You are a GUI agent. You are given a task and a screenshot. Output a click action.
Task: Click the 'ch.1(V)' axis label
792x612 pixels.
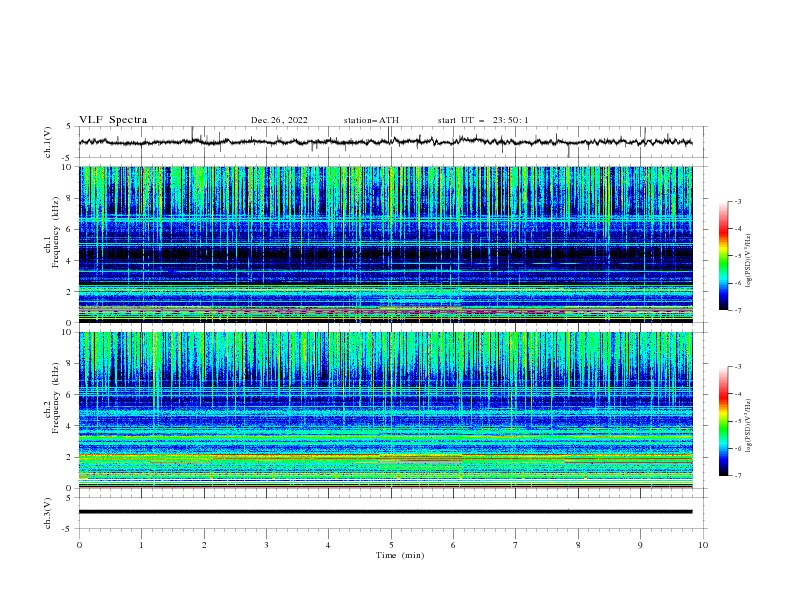(x=48, y=142)
